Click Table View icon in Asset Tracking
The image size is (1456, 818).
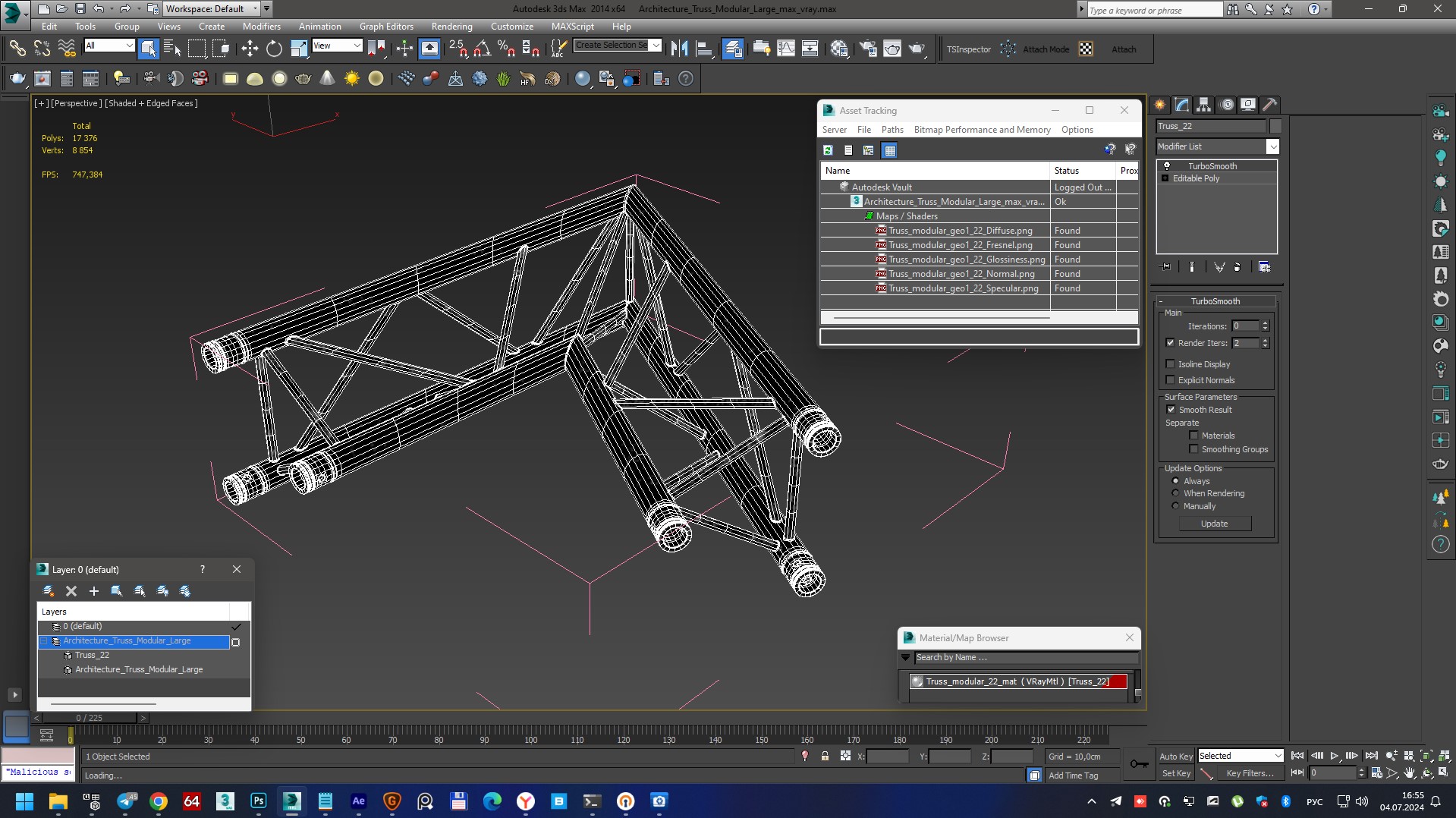[890, 150]
